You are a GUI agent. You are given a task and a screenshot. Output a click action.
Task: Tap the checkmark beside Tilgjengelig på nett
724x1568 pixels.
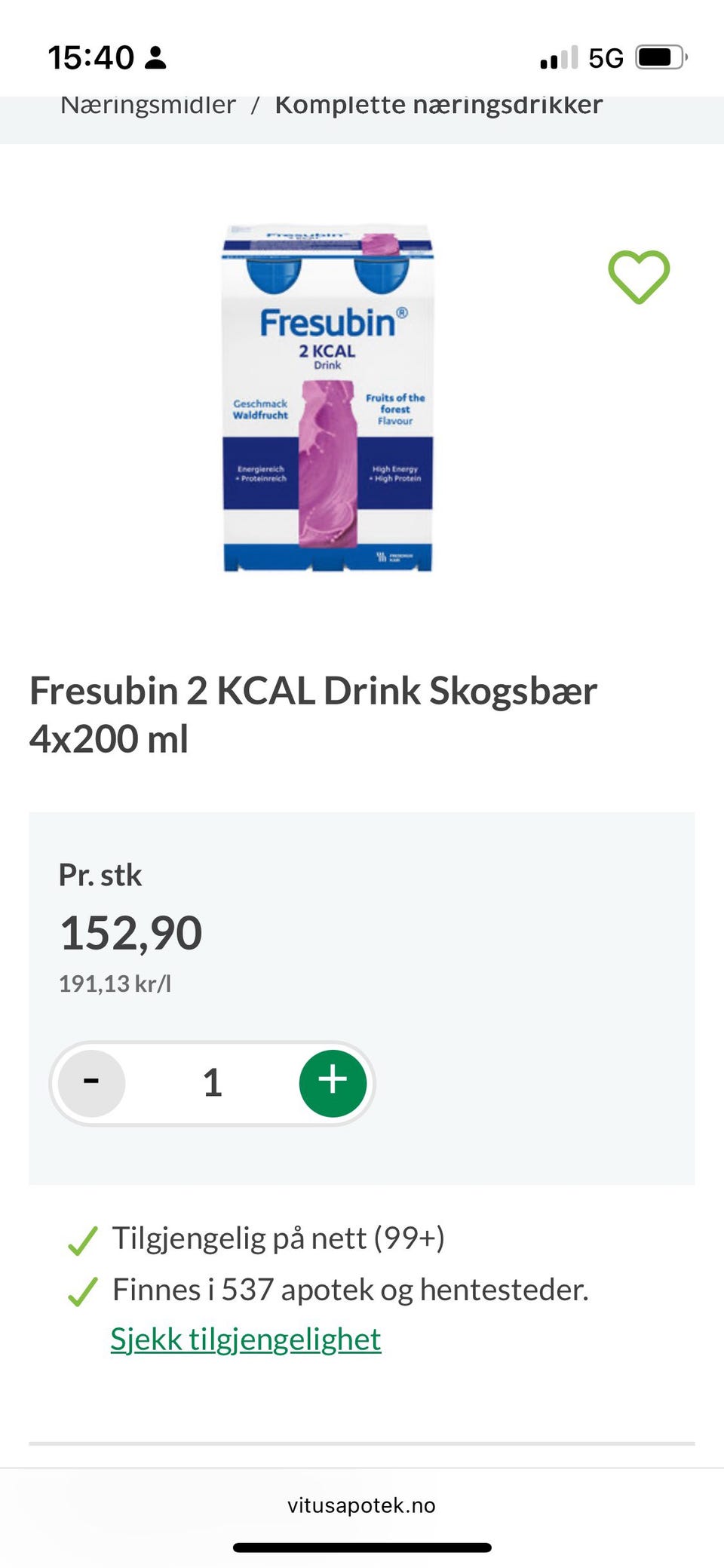click(82, 1240)
